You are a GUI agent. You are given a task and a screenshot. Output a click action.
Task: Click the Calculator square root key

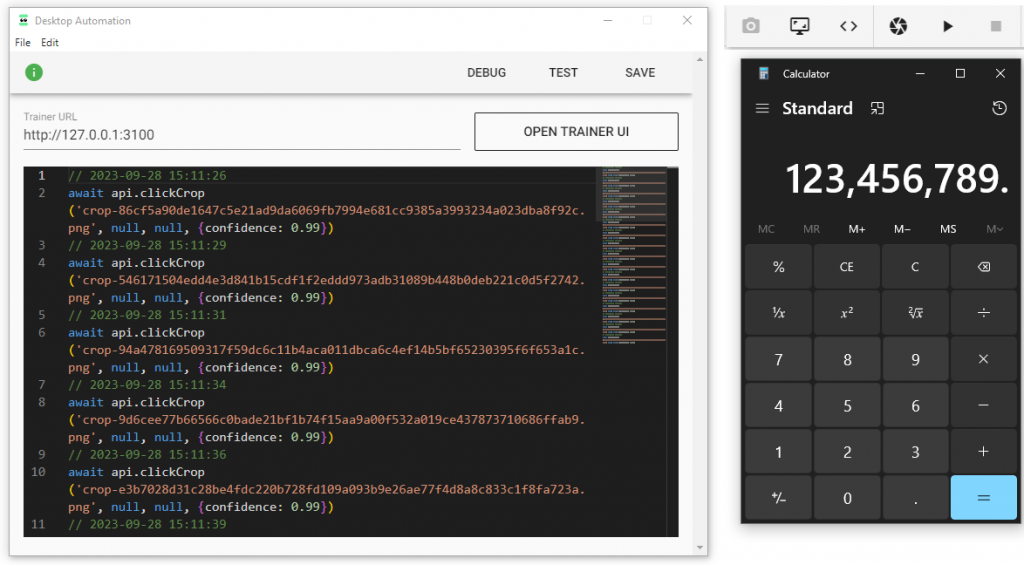pyautogui.click(x=916, y=313)
